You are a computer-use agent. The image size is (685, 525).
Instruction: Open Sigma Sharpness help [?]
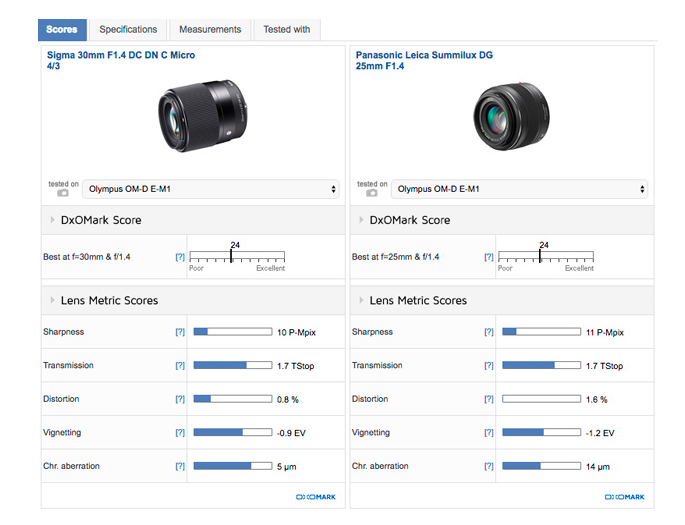180,332
